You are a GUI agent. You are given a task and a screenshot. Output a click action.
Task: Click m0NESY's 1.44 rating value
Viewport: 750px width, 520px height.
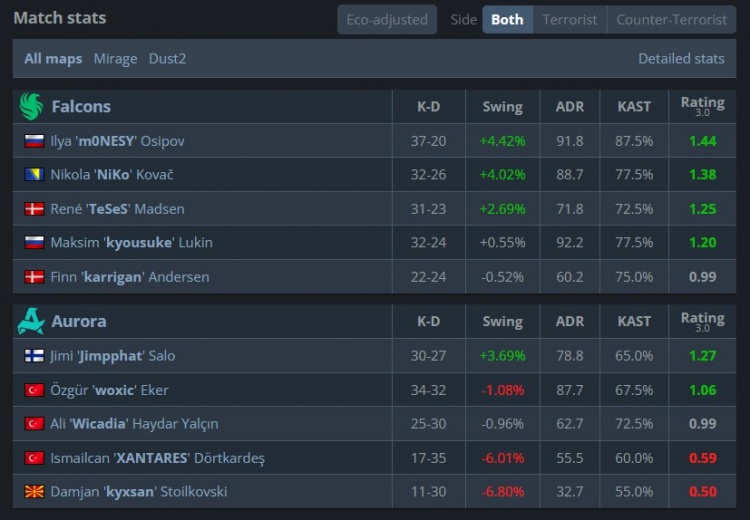(703, 141)
